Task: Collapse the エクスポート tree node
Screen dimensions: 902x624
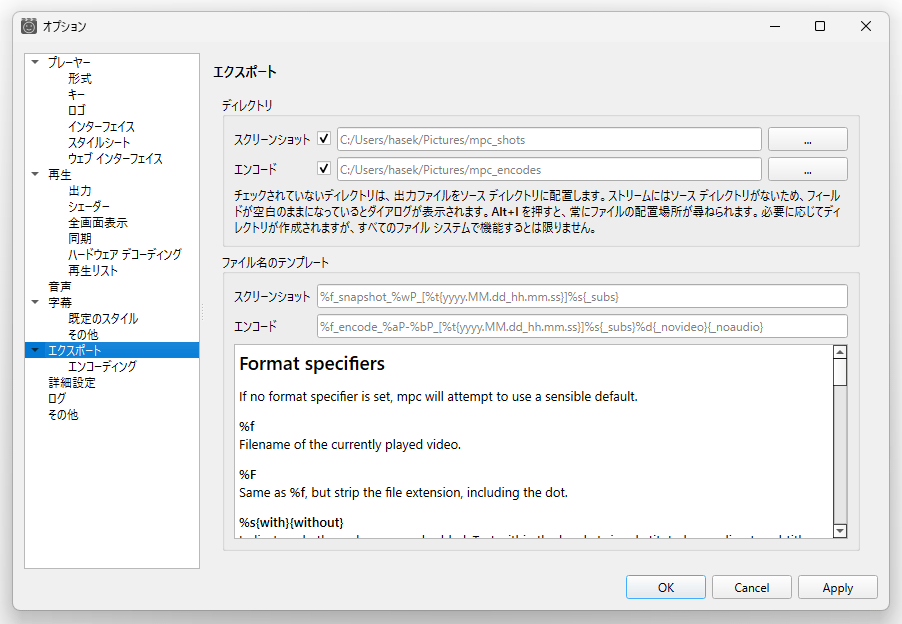Action: pos(35,350)
